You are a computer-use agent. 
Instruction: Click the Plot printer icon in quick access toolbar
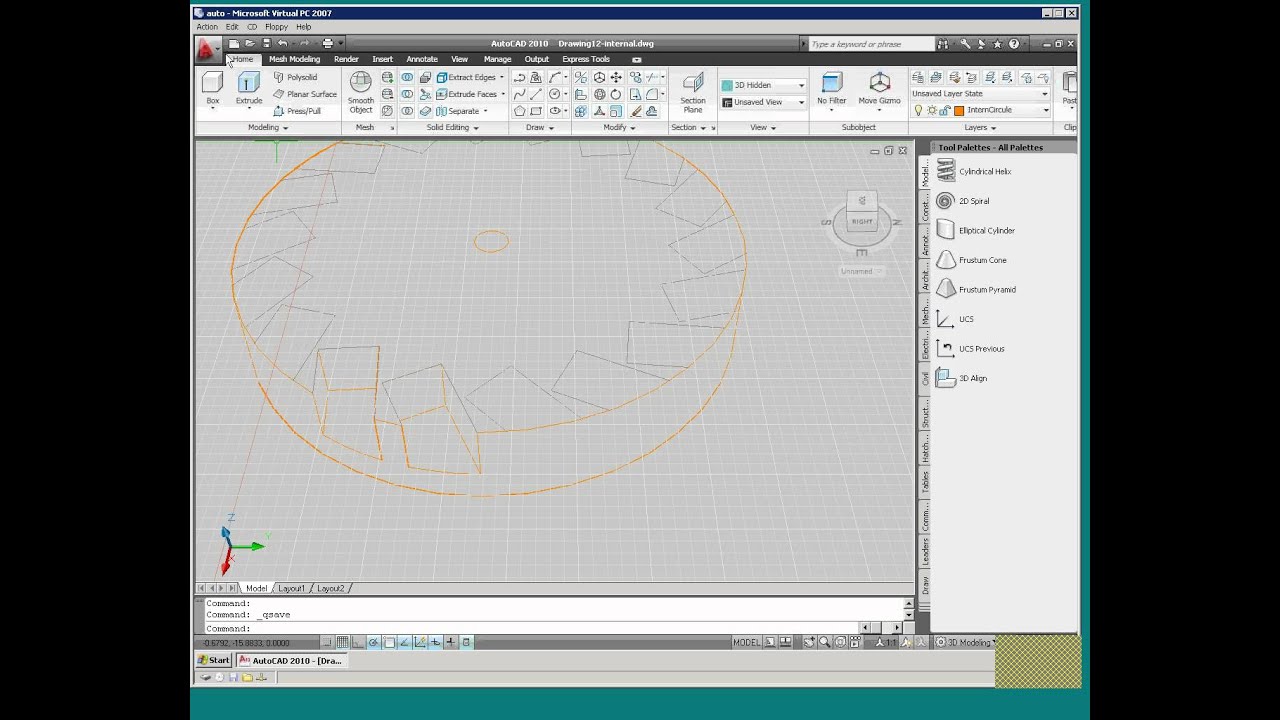327,43
